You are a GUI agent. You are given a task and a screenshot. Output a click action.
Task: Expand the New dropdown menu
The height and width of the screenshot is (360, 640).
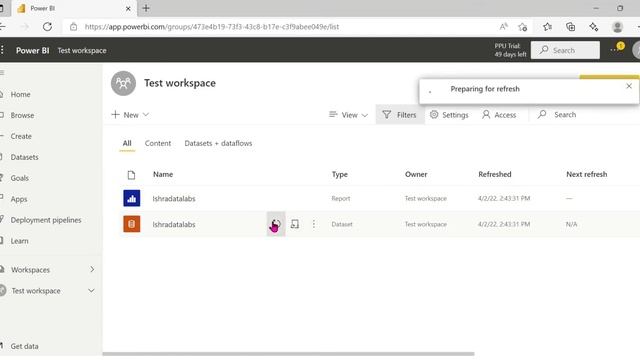(130, 115)
